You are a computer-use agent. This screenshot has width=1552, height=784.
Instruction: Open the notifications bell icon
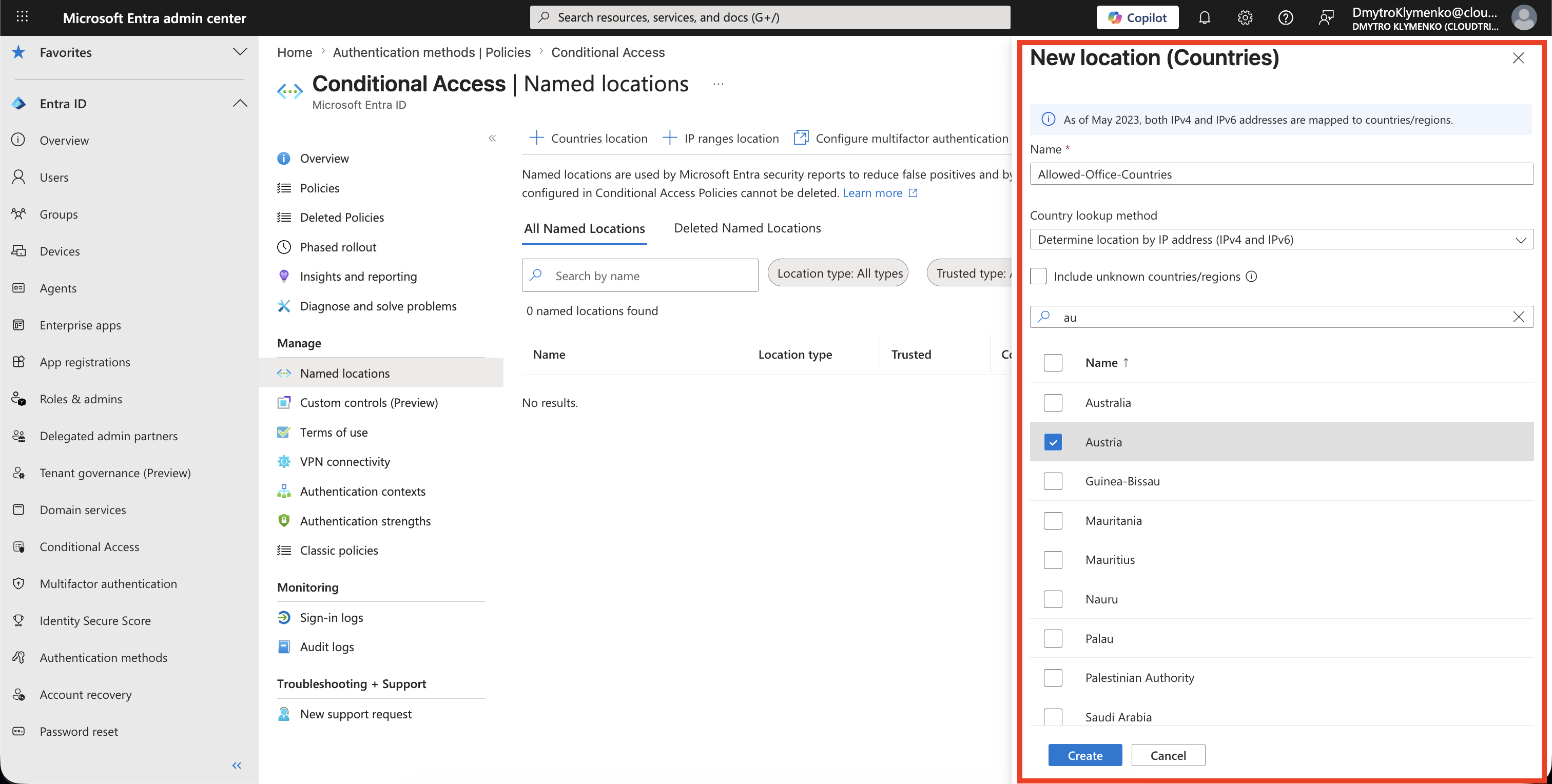(x=1204, y=17)
